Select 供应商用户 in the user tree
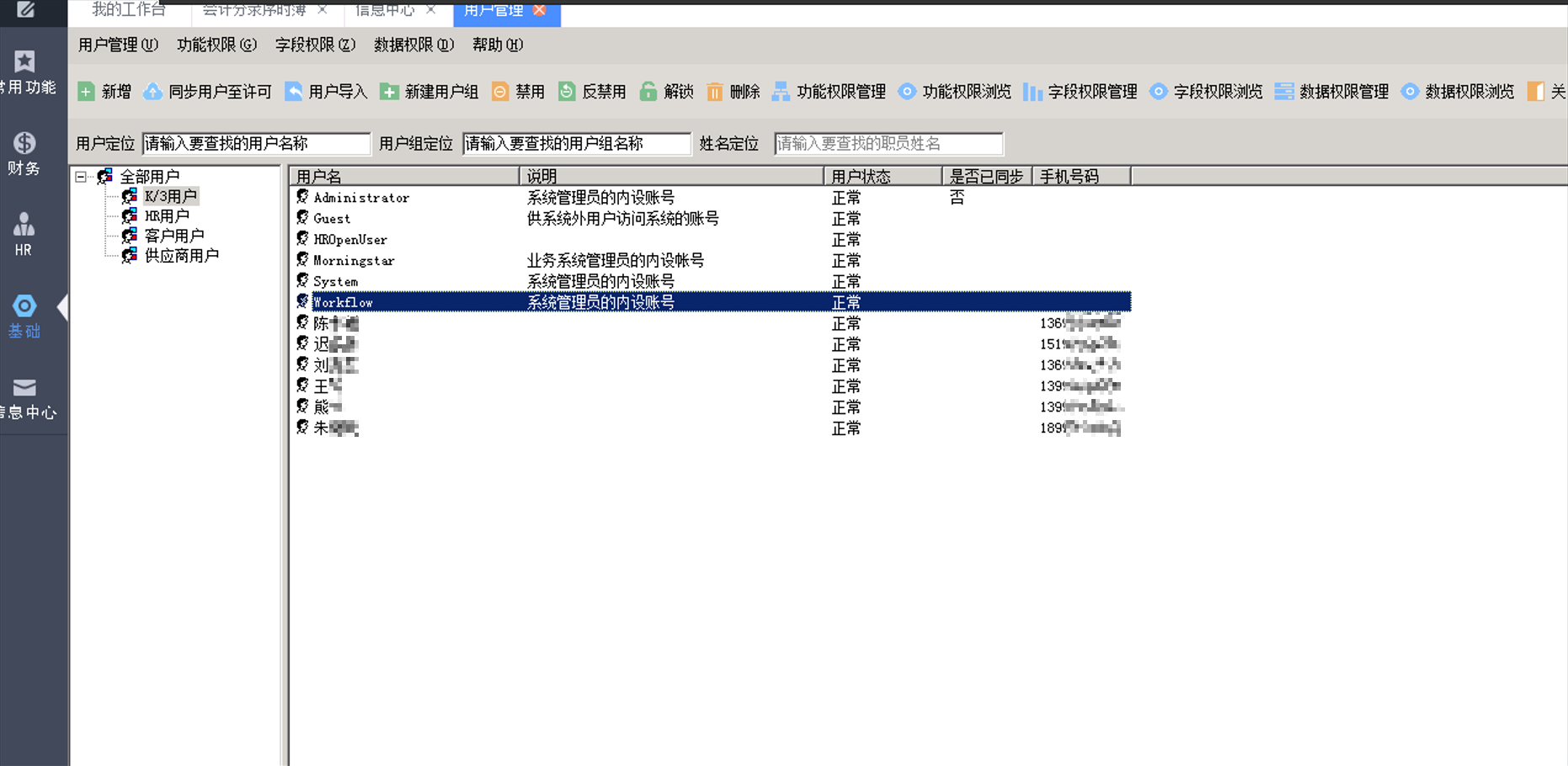 pos(181,256)
